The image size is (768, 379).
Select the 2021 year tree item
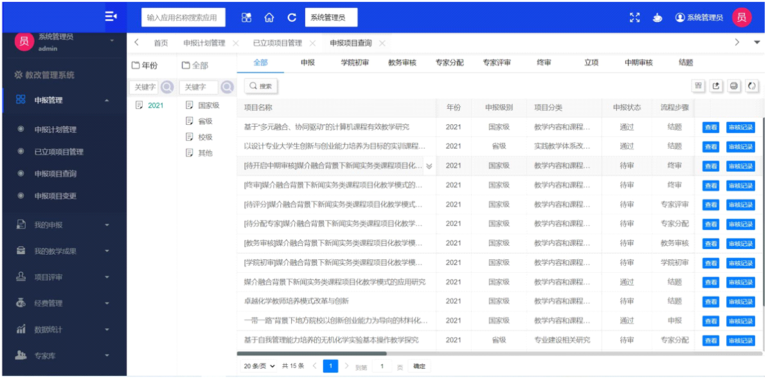coord(156,105)
